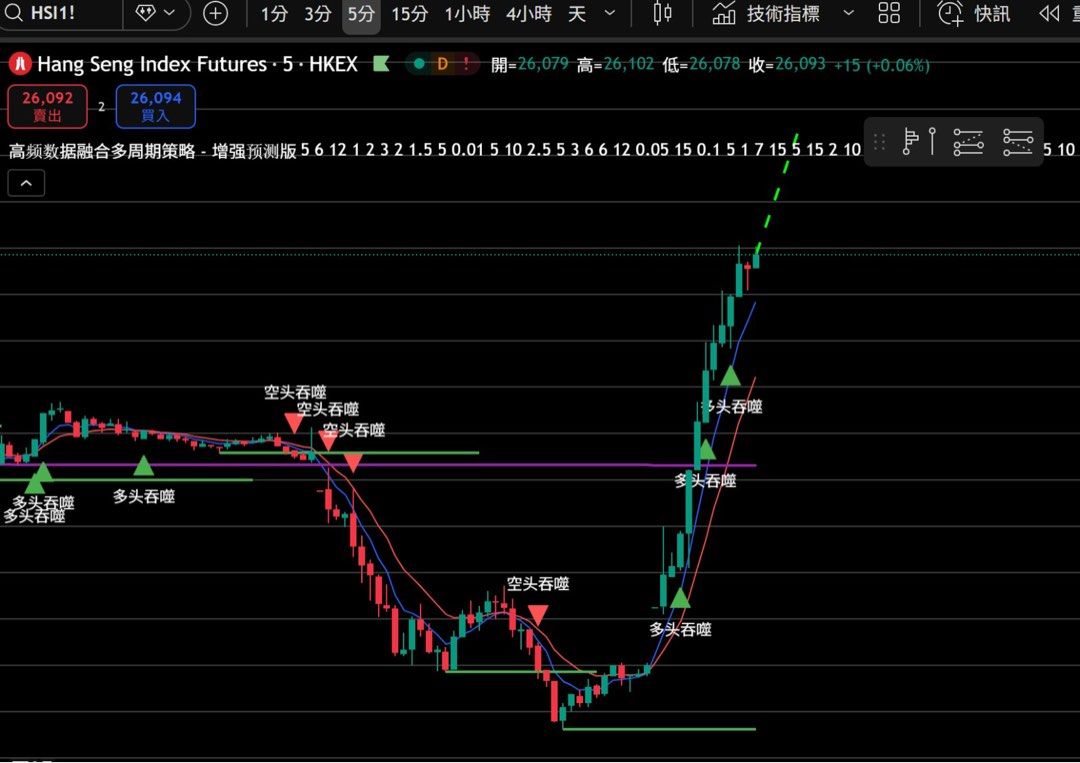Image resolution: width=1080 pixels, height=763 pixels.
Task: Click the alert clock icon beside 快訊
Action: pyautogui.click(x=951, y=14)
